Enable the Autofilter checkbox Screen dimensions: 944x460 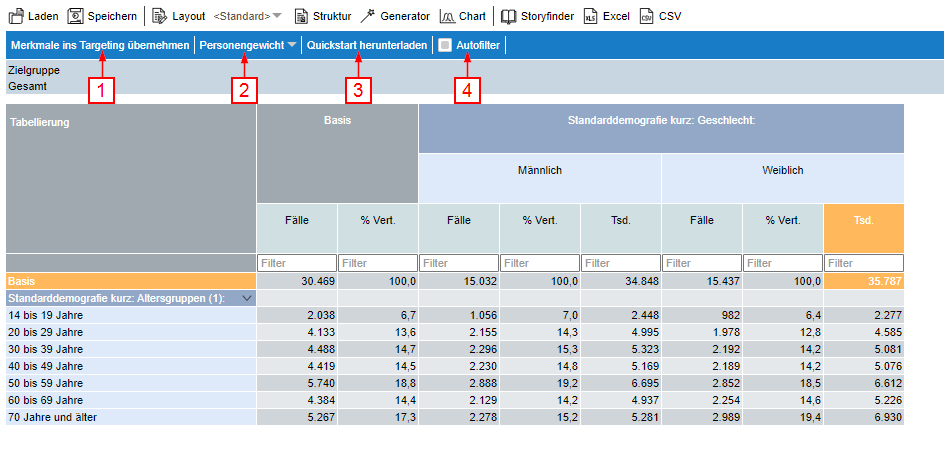(x=445, y=45)
